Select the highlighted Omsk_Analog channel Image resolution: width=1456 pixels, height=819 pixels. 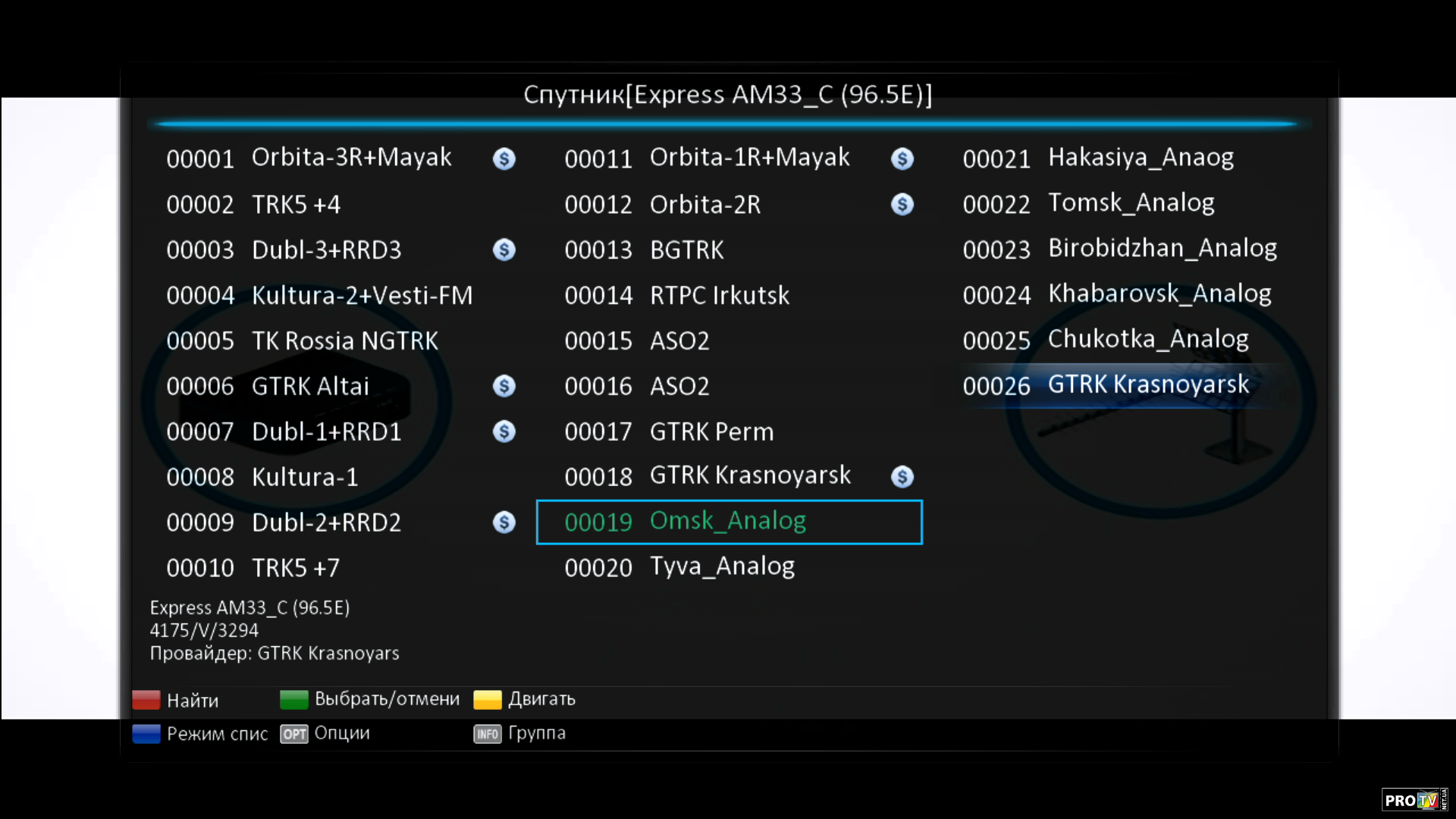pos(728,522)
